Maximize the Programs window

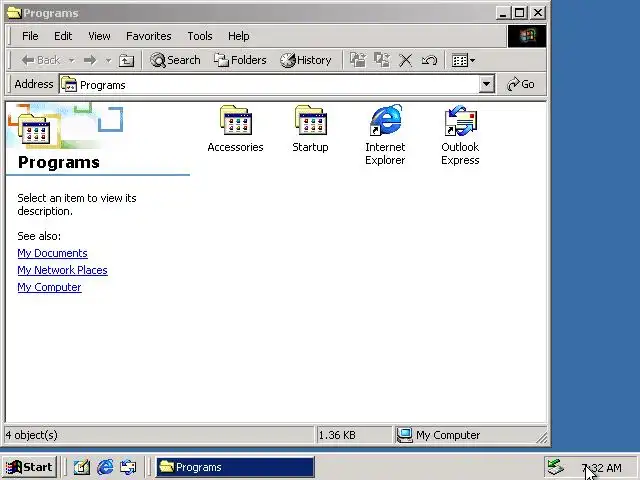(519, 13)
